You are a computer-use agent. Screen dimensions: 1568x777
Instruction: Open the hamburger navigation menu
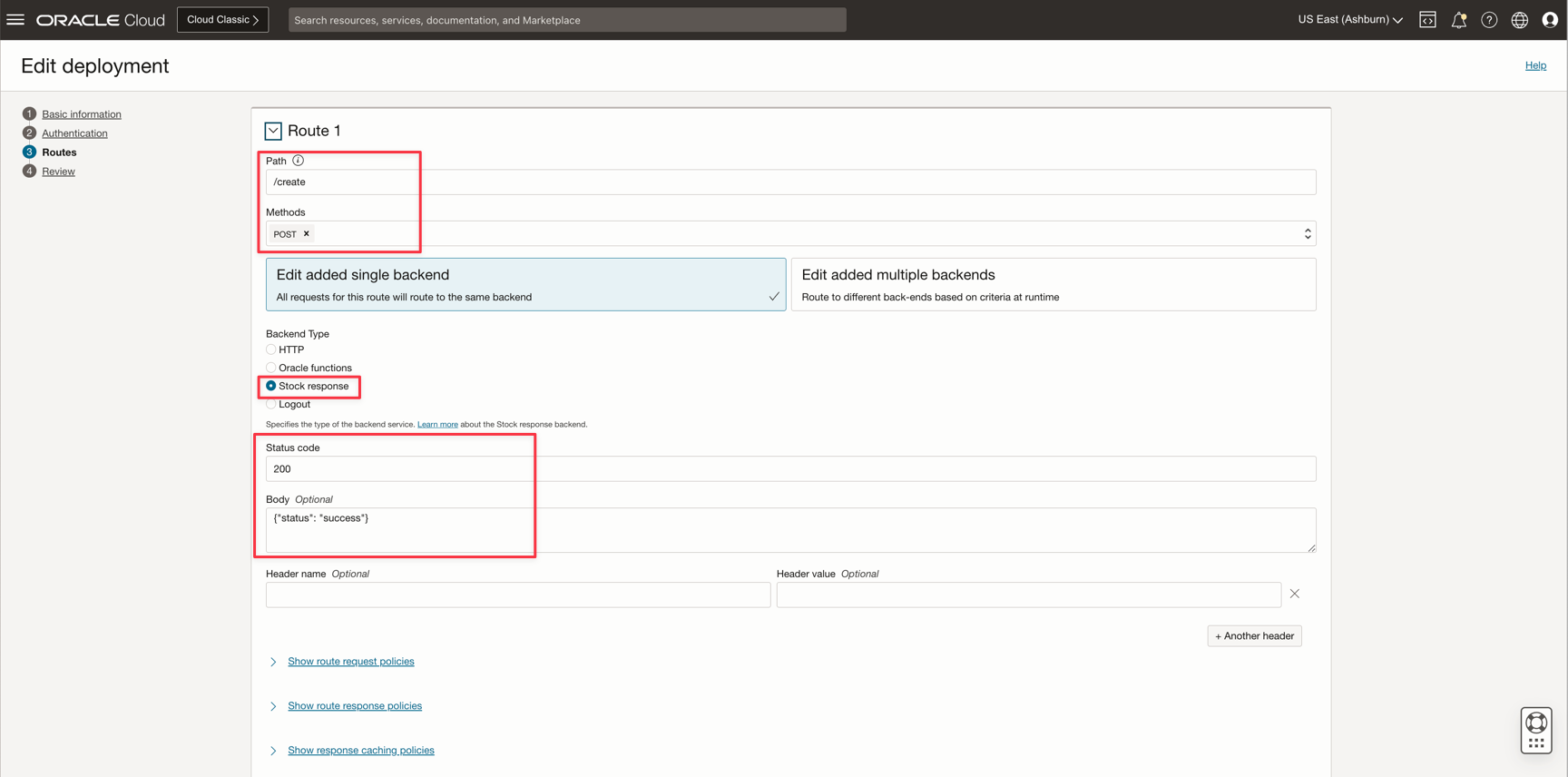[x=15, y=19]
